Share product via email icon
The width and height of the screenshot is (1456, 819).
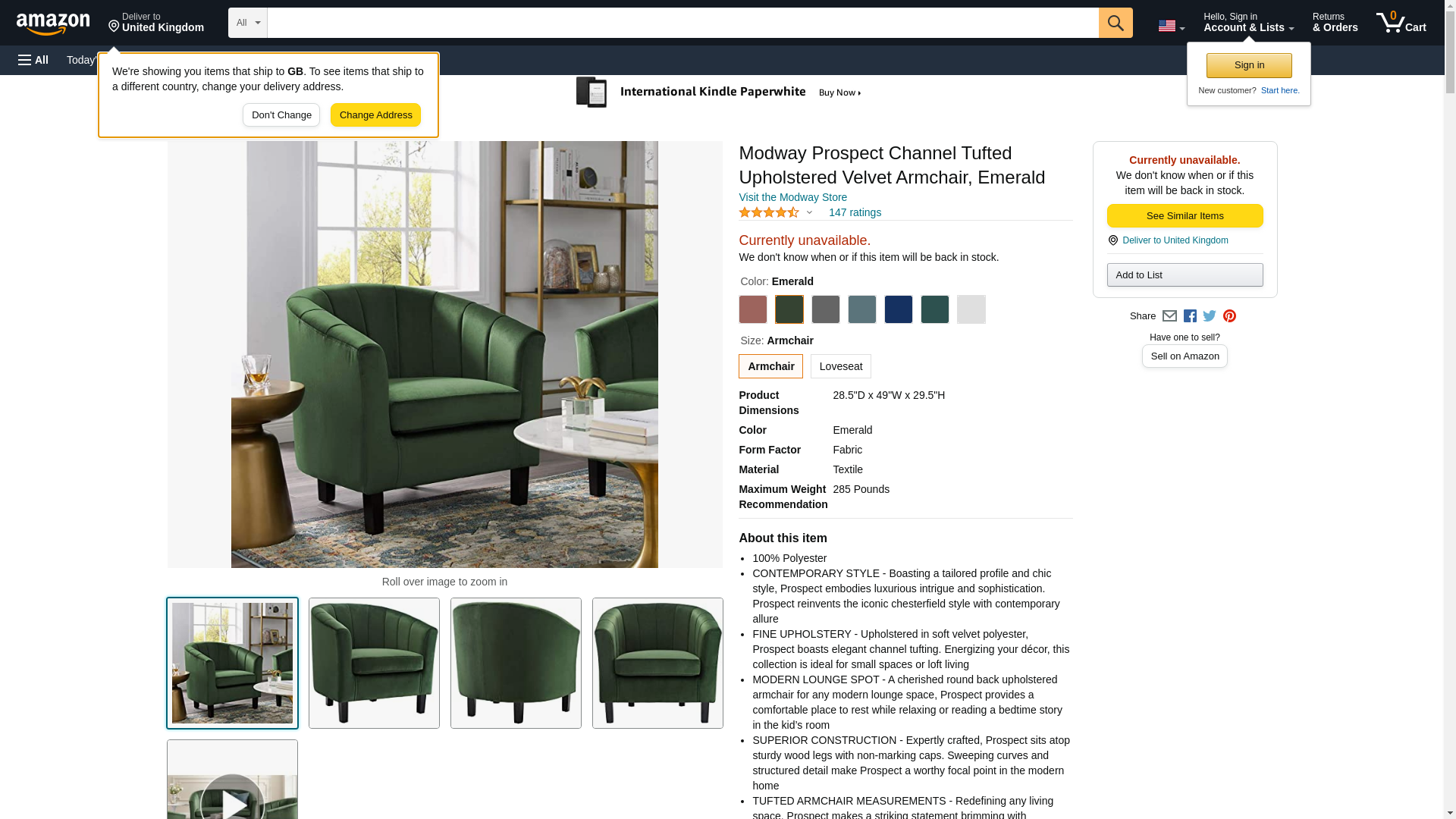pyautogui.click(x=1169, y=316)
